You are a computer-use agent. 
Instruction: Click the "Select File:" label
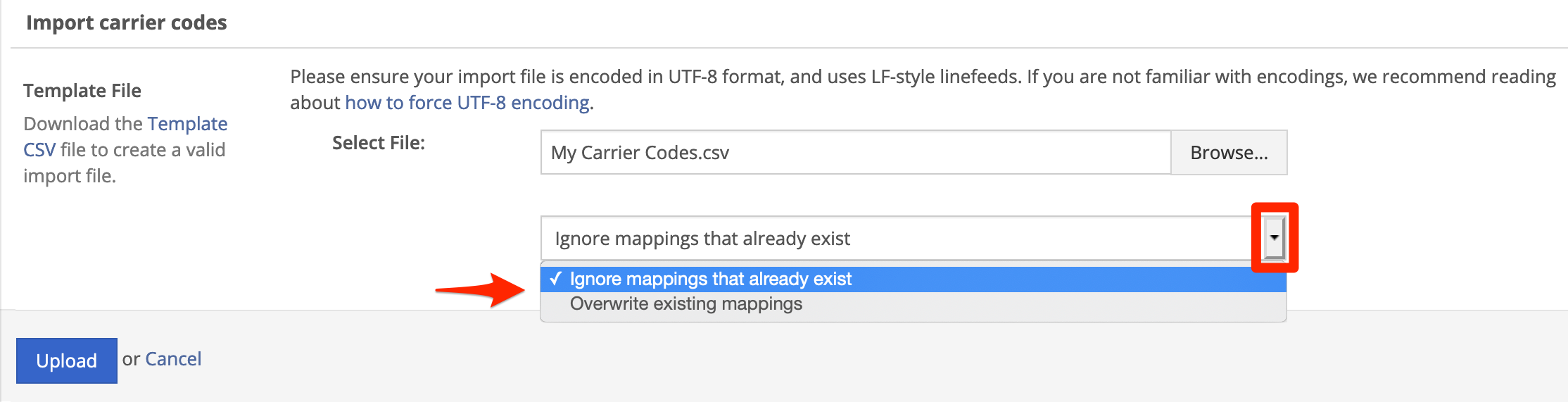point(379,143)
